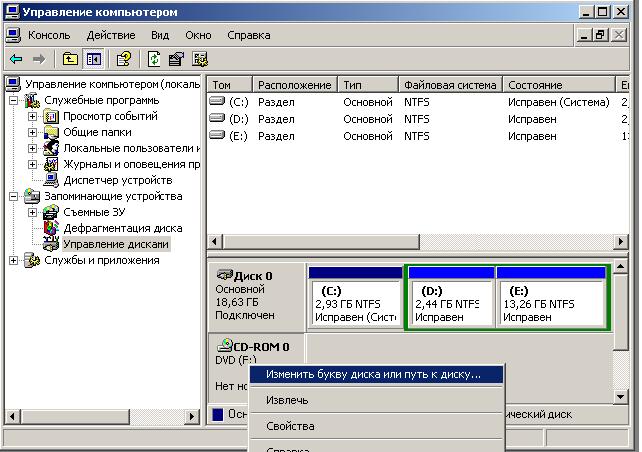
Task: Click the drive icon in the (C:) row
Action: pos(217,101)
